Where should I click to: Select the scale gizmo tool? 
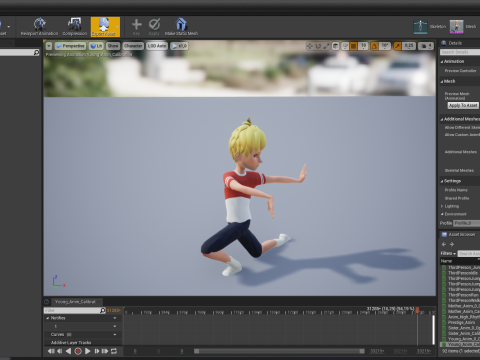[x=326, y=46]
